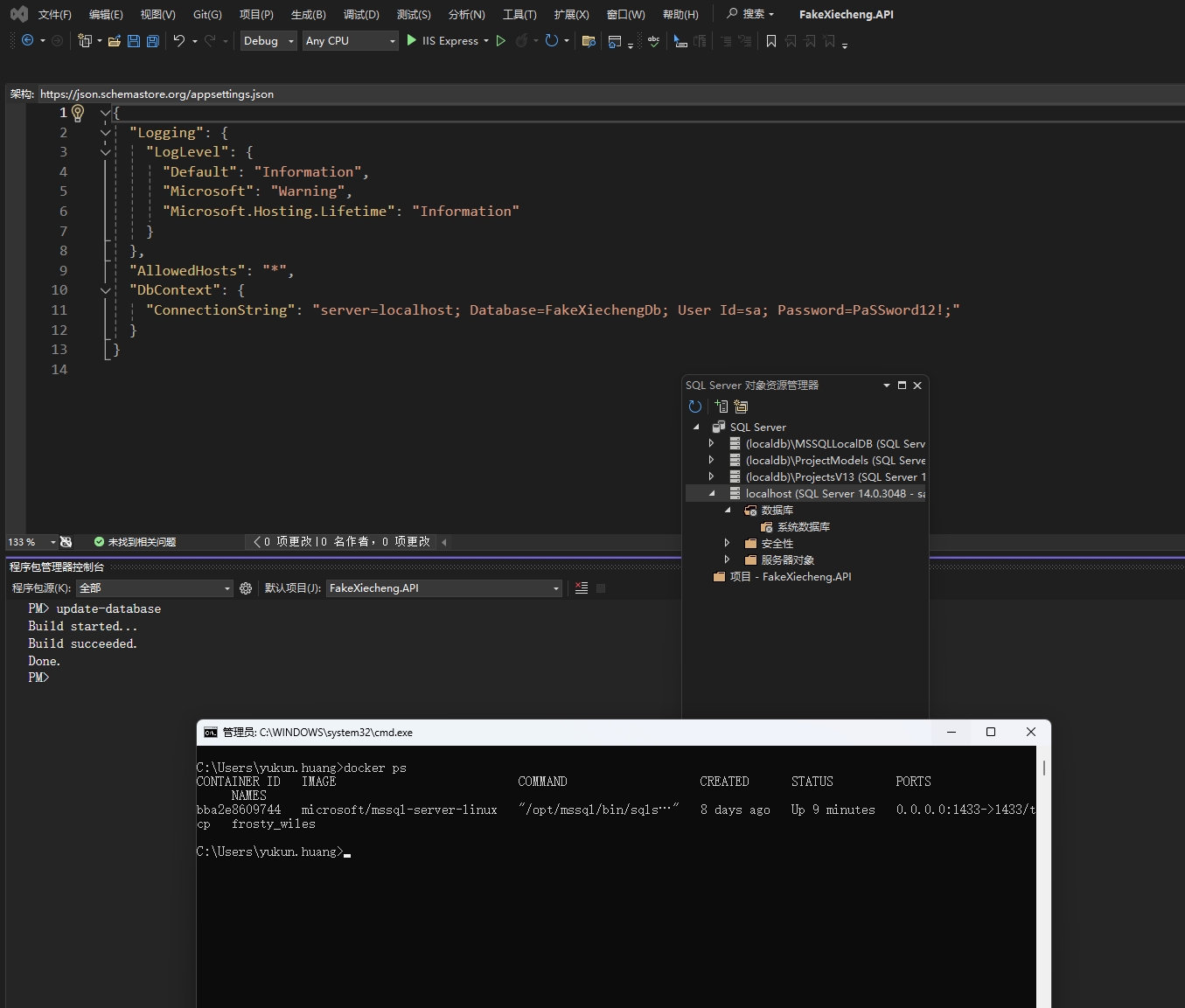
Task: Click the stop square icon in Package Manager Console
Action: 601,588
